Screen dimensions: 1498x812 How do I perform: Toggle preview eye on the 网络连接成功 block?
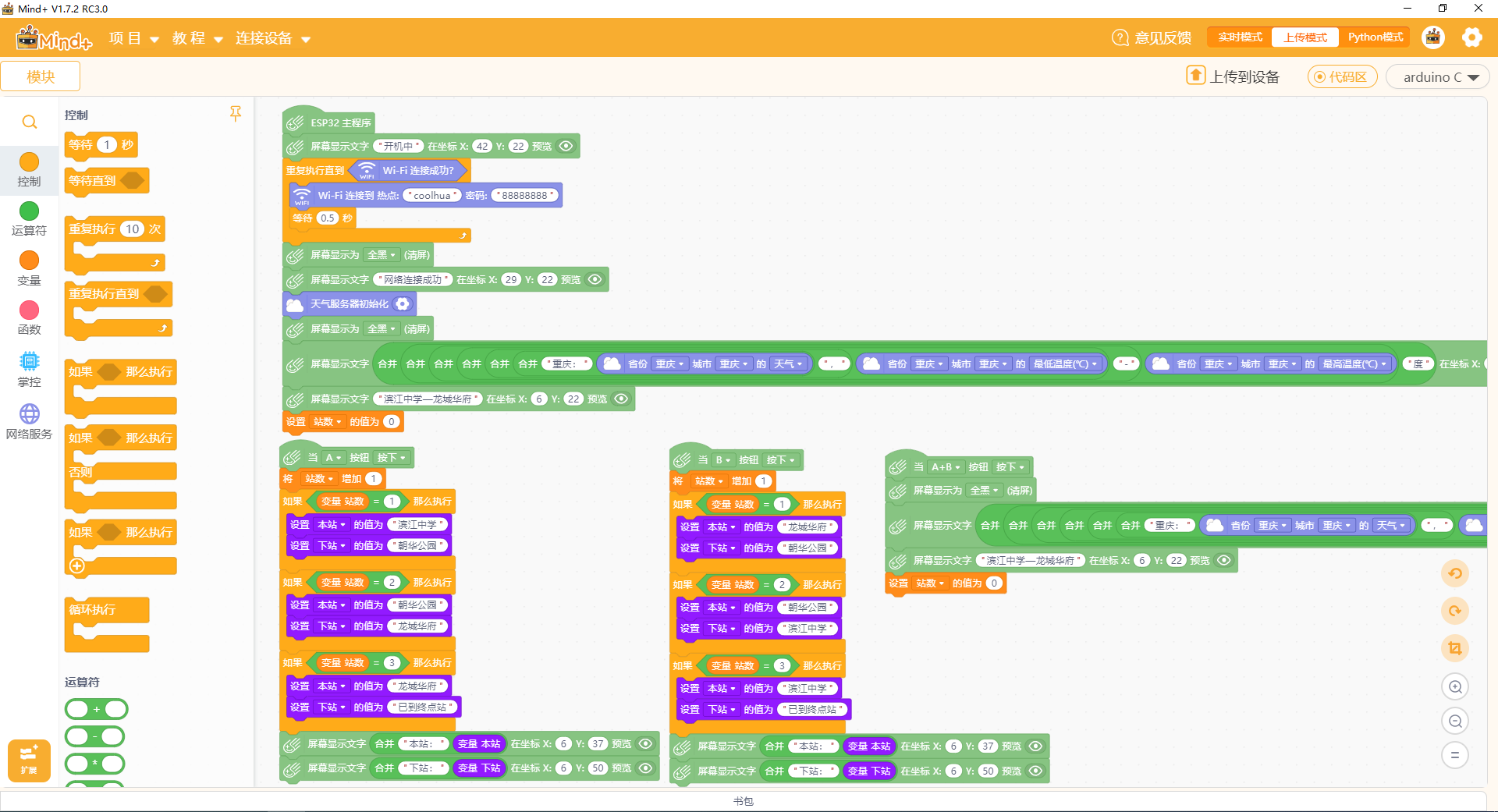pyautogui.click(x=595, y=279)
